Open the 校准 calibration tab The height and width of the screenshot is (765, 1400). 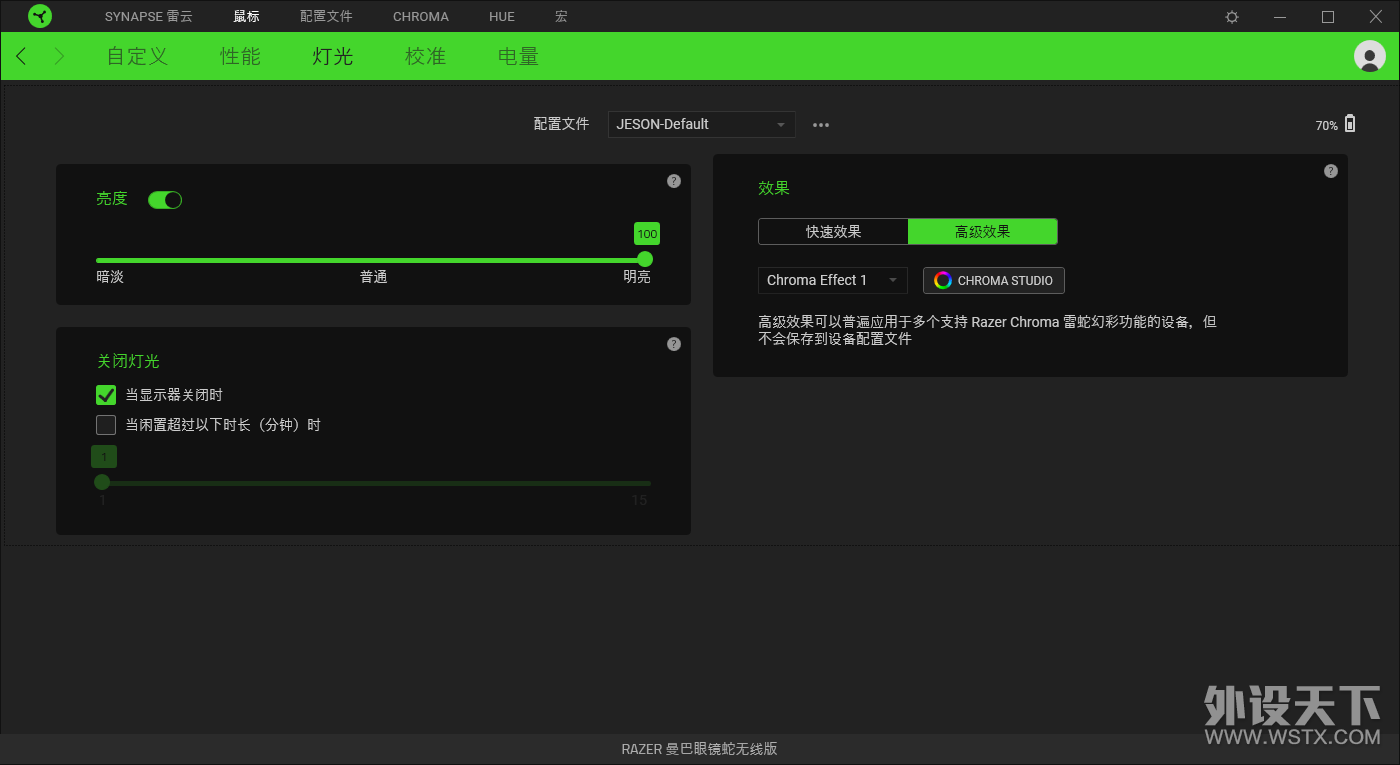(x=425, y=56)
